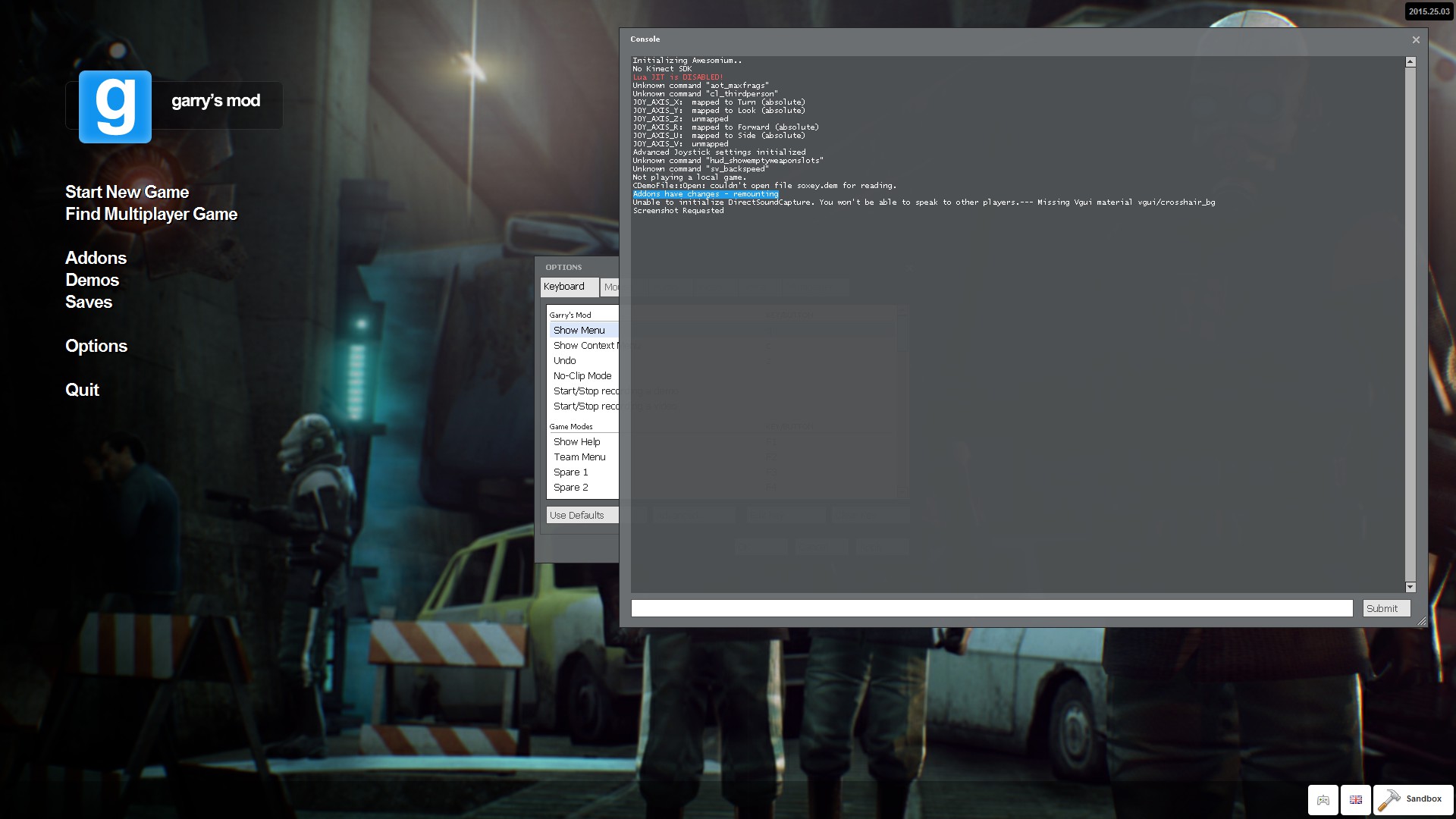Viewport: 1456px width, 819px height.
Task: Open the Sandbox gamemode selector
Action: tap(1413, 800)
